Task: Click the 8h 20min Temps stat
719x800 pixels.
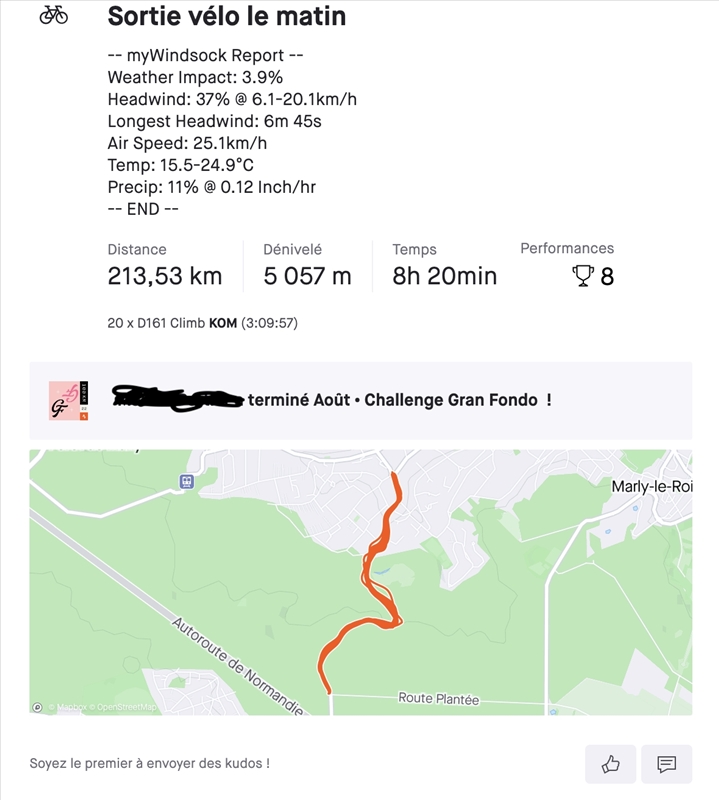Action: 444,276
